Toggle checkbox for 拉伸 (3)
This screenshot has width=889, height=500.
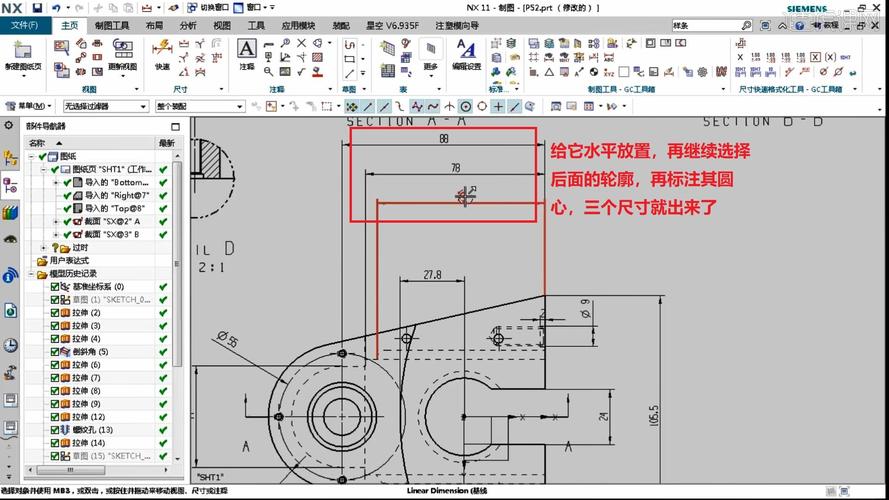coord(55,326)
